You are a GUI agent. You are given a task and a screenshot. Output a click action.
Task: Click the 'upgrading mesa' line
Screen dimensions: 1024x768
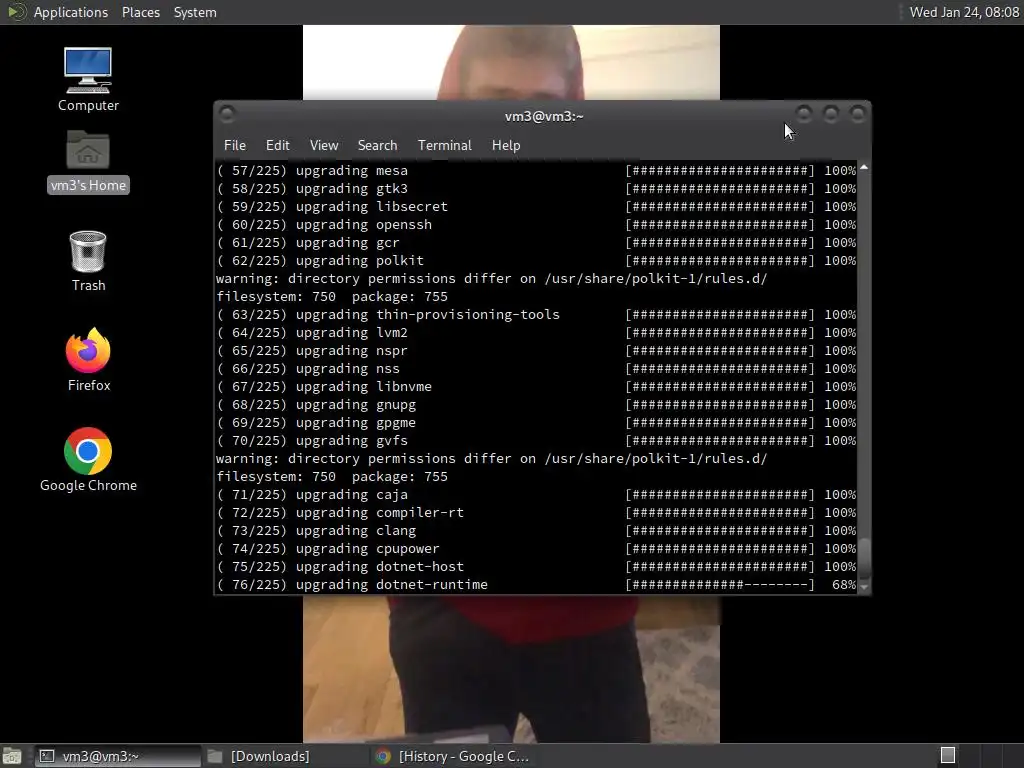(536, 170)
